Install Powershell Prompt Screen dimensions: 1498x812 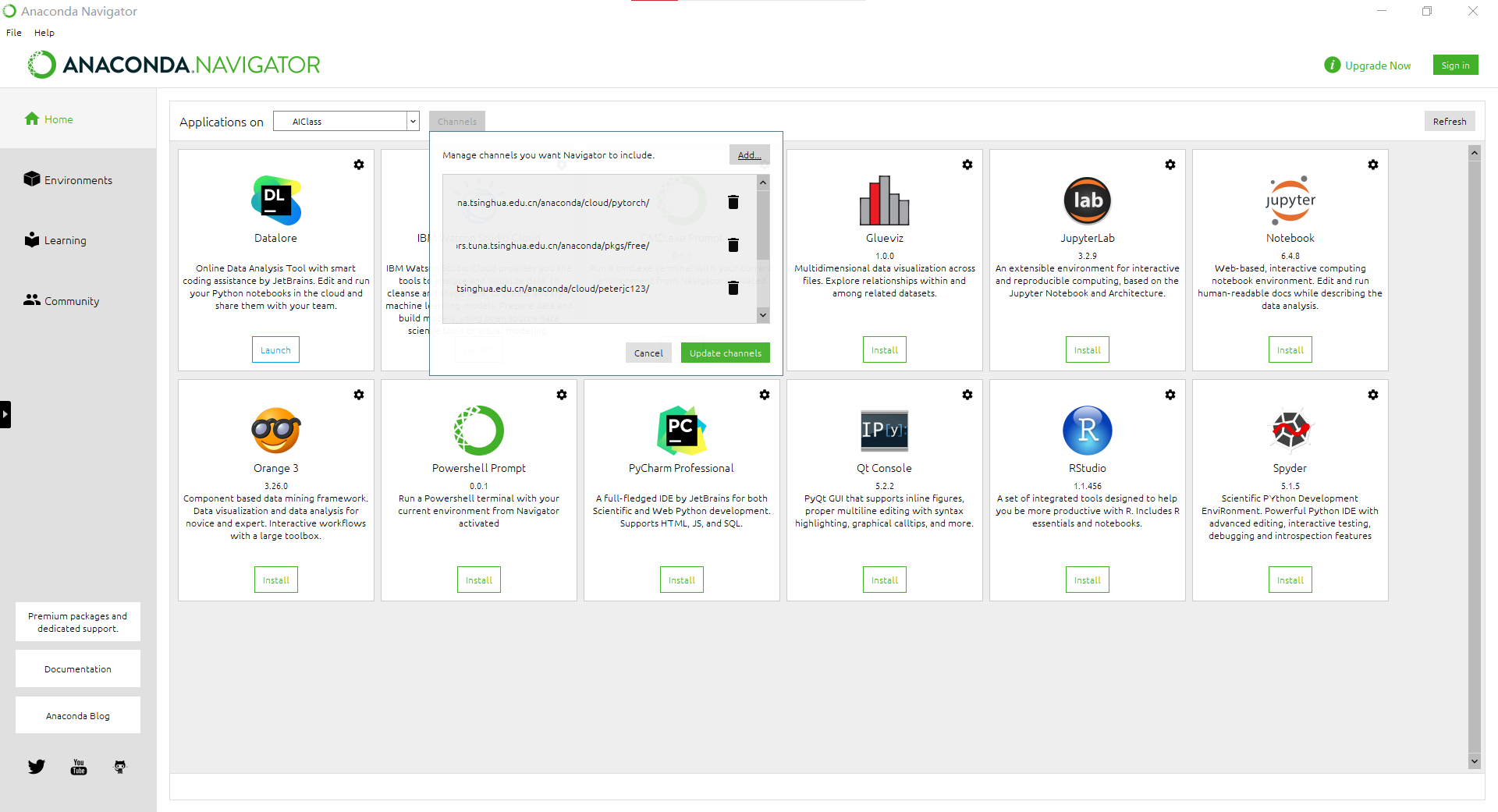tap(479, 580)
